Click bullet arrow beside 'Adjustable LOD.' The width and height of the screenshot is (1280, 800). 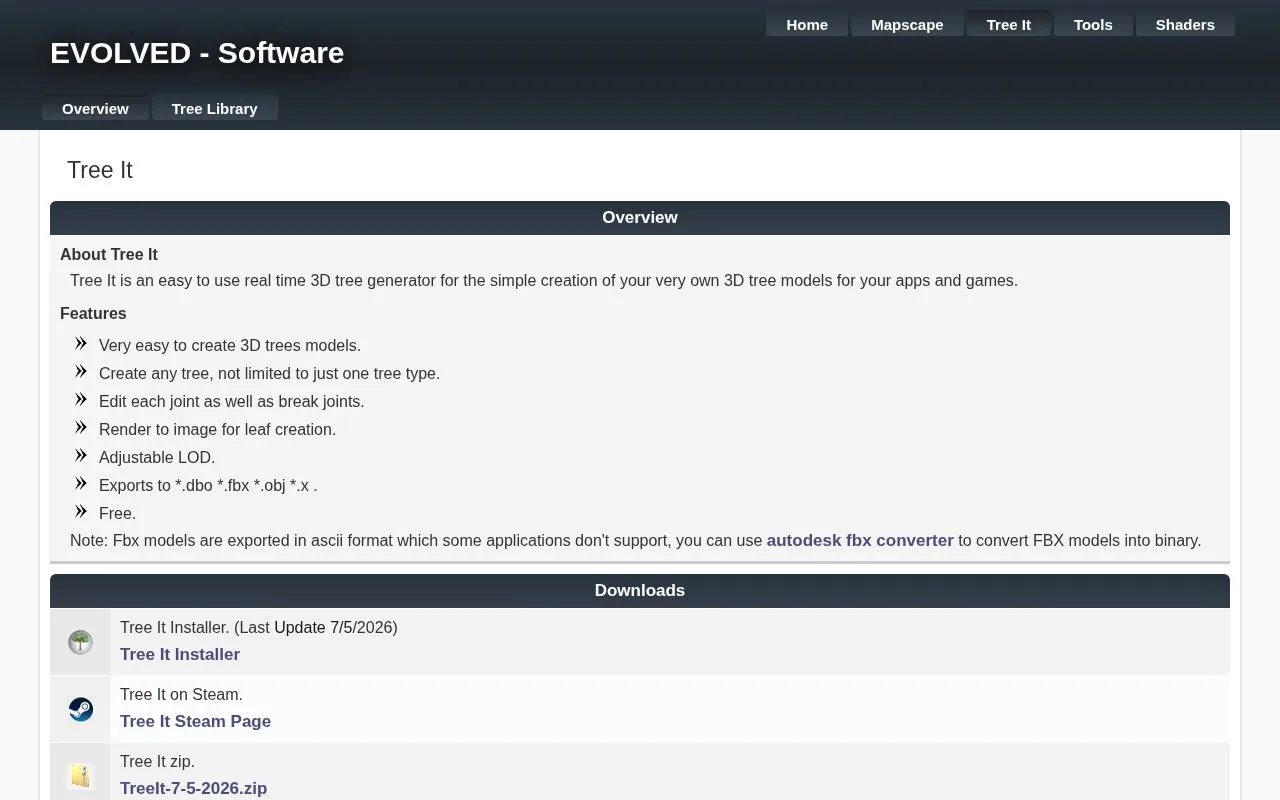[81, 455]
